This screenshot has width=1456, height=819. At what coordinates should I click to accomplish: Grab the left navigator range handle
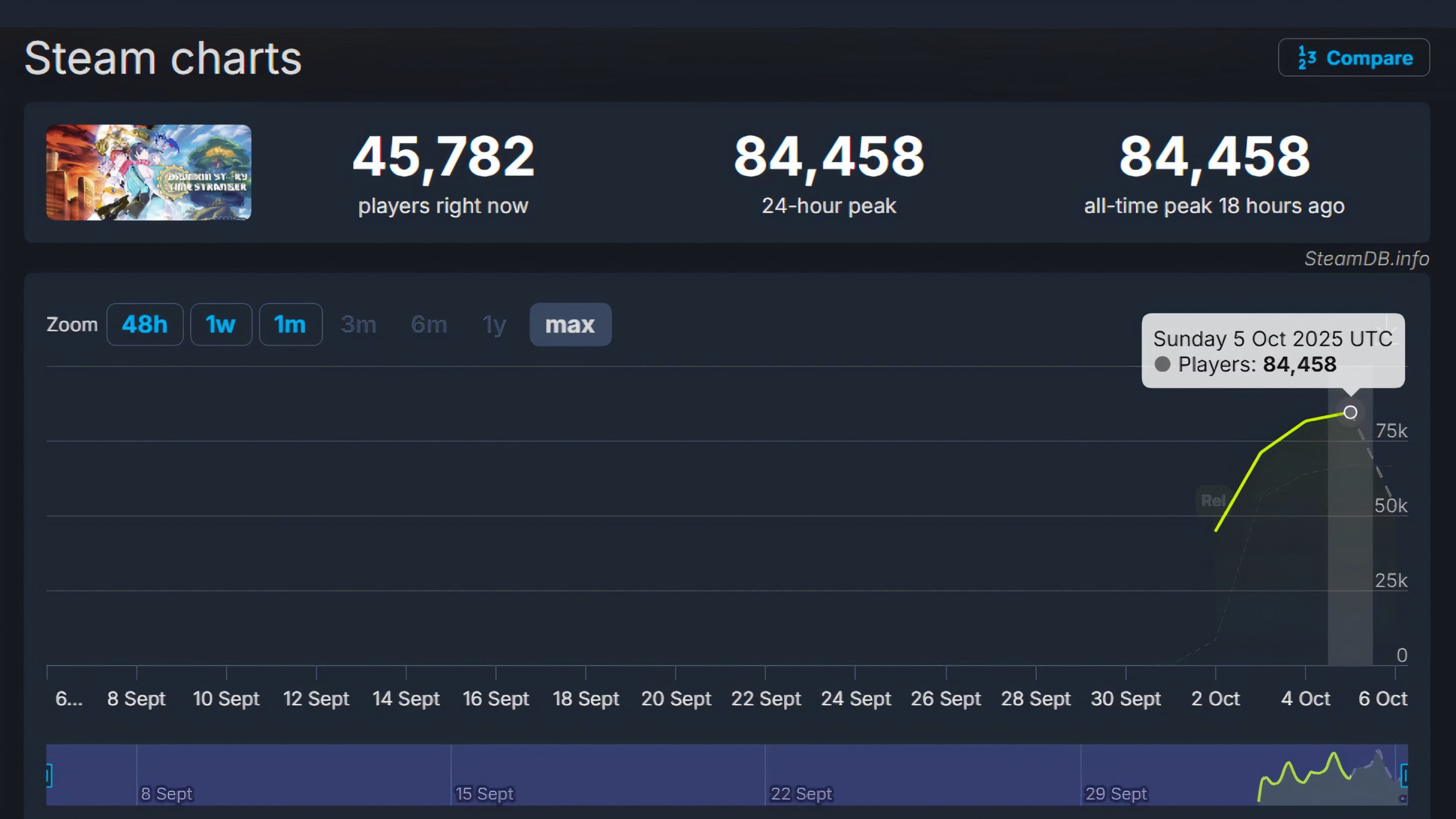point(49,775)
